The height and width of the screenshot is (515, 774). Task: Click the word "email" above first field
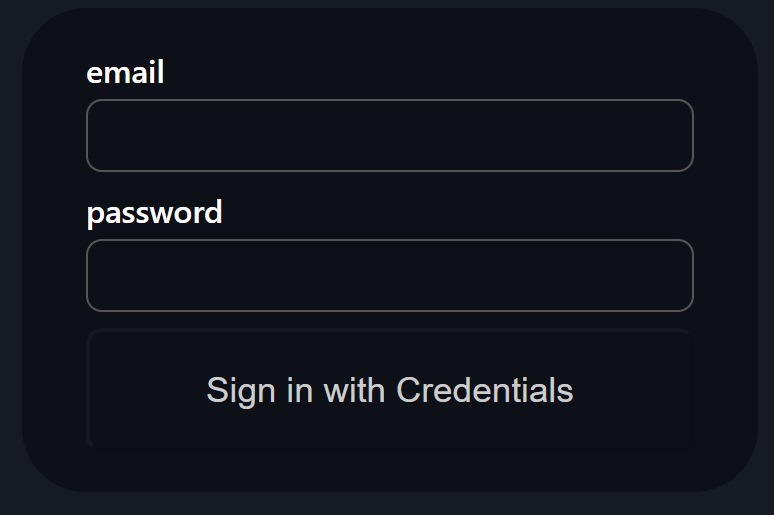click(x=125, y=73)
